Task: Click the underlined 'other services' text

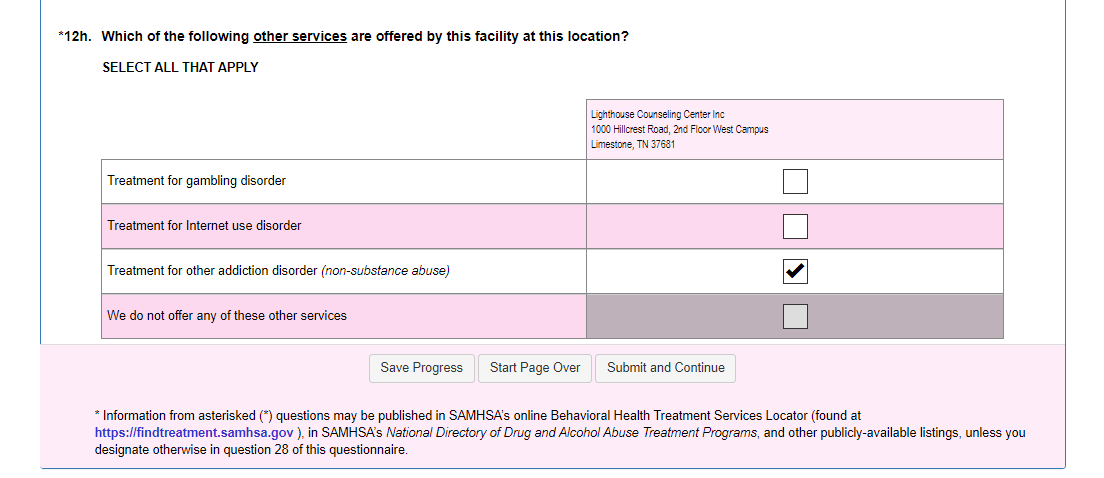Action: coord(300,37)
